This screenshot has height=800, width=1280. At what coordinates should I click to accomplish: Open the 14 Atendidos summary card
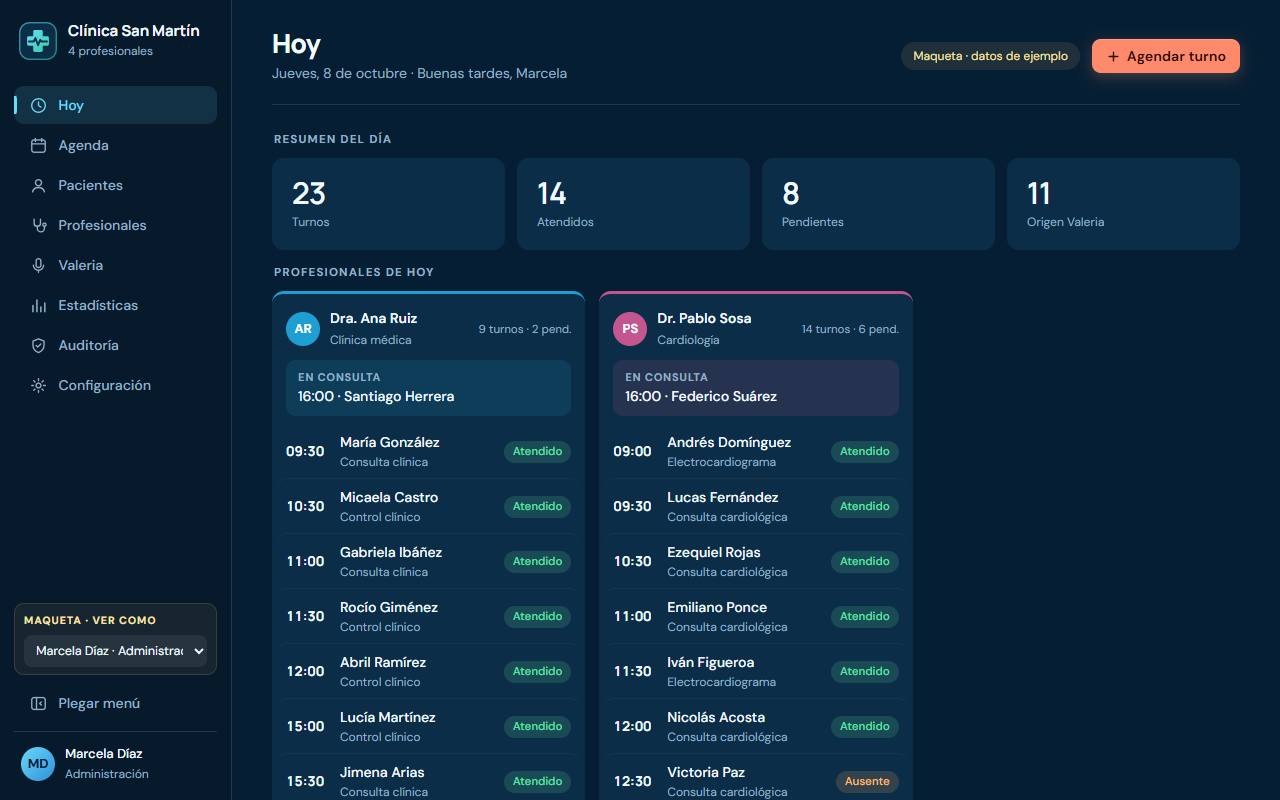coord(633,204)
